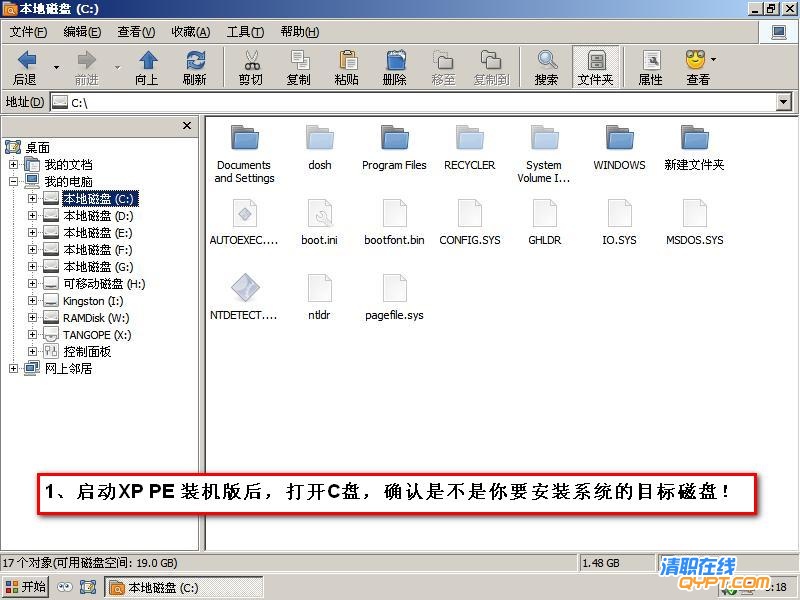800x600 pixels.
Task: Expand the Local Disk (G:) tree node
Action: (x=32, y=266)
